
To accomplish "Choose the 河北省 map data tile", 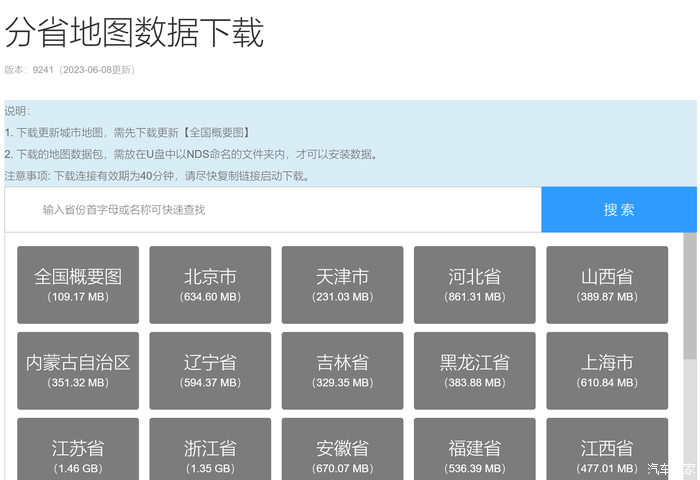I will pos(474,285).
